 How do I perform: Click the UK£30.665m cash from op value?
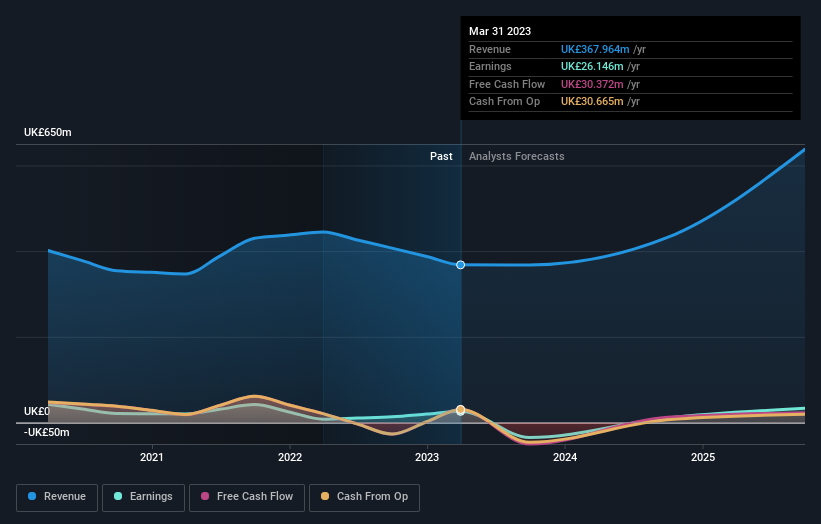[592, 102]
